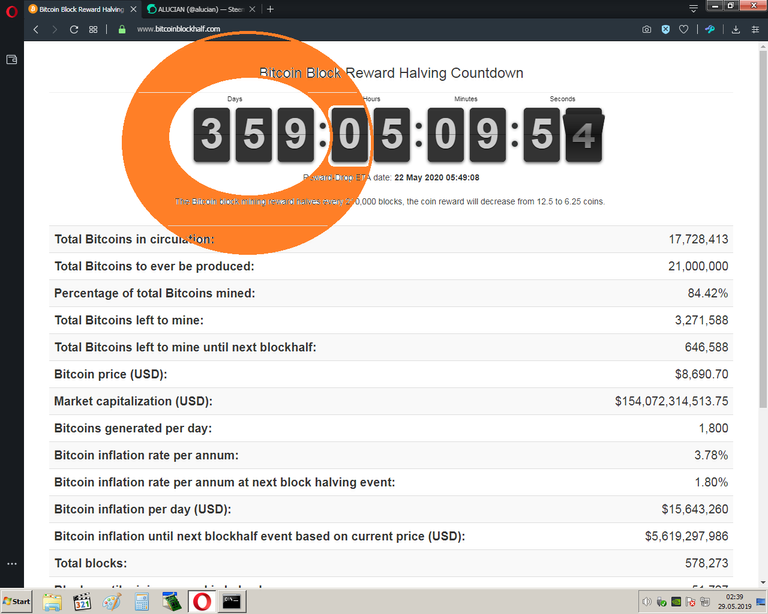Click the Total Bitcoins left to mine label
This screenshot has width=768, height=614.
129,320
